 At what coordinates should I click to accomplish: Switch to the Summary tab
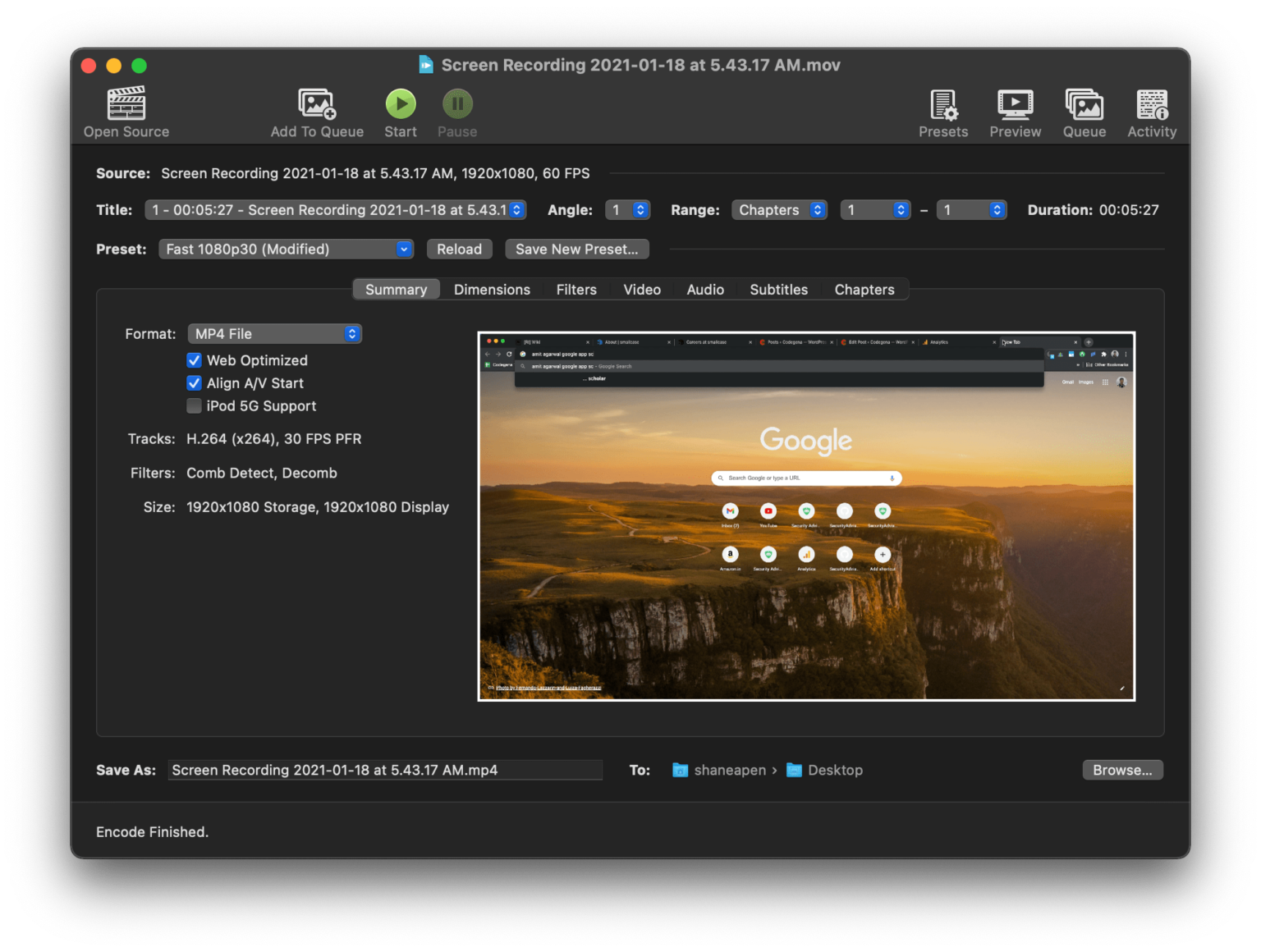397,290
